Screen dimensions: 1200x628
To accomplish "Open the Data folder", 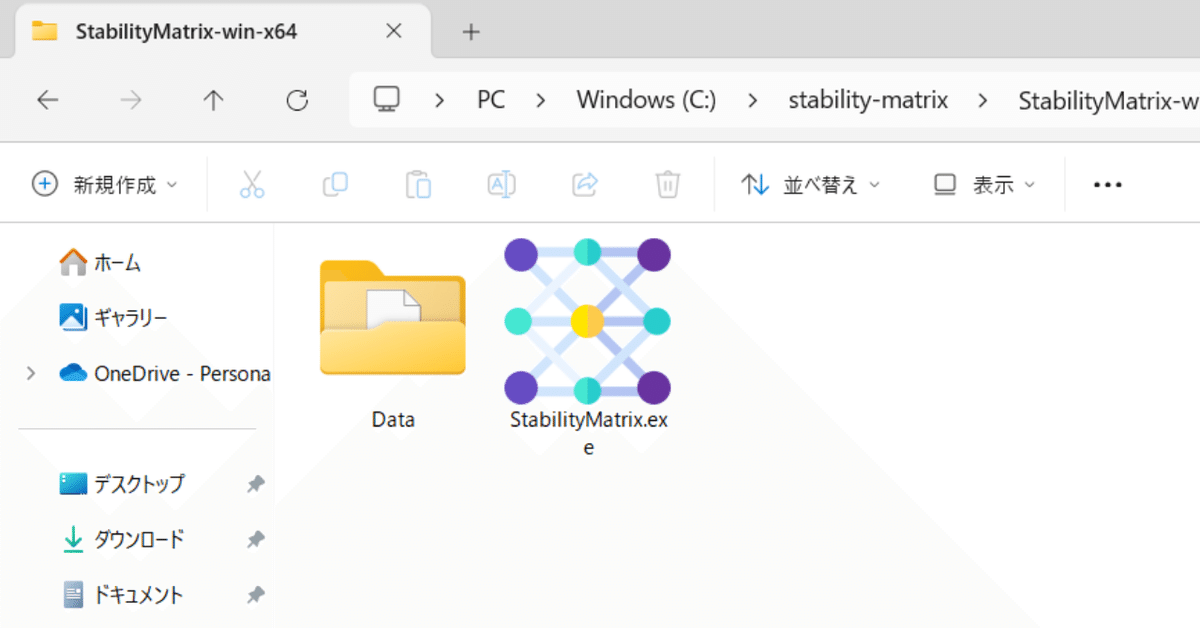I will click(x=392, y=320).
